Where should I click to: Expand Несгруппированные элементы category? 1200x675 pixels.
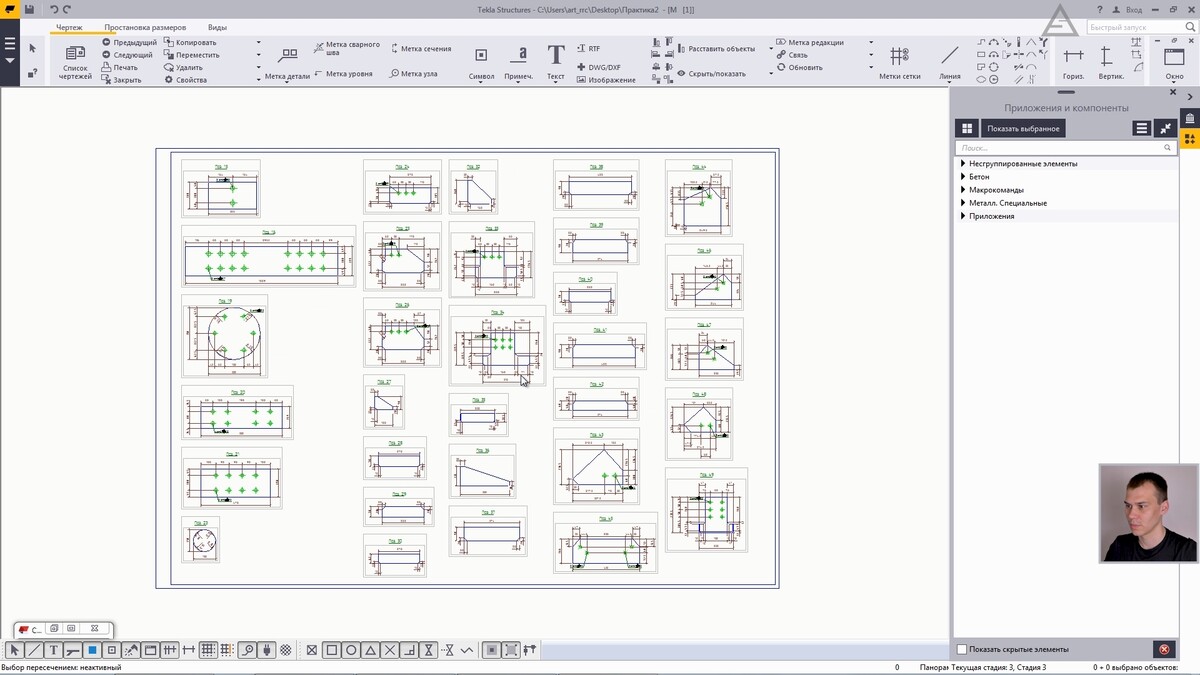pyautogui.click(x=963, y=164)
